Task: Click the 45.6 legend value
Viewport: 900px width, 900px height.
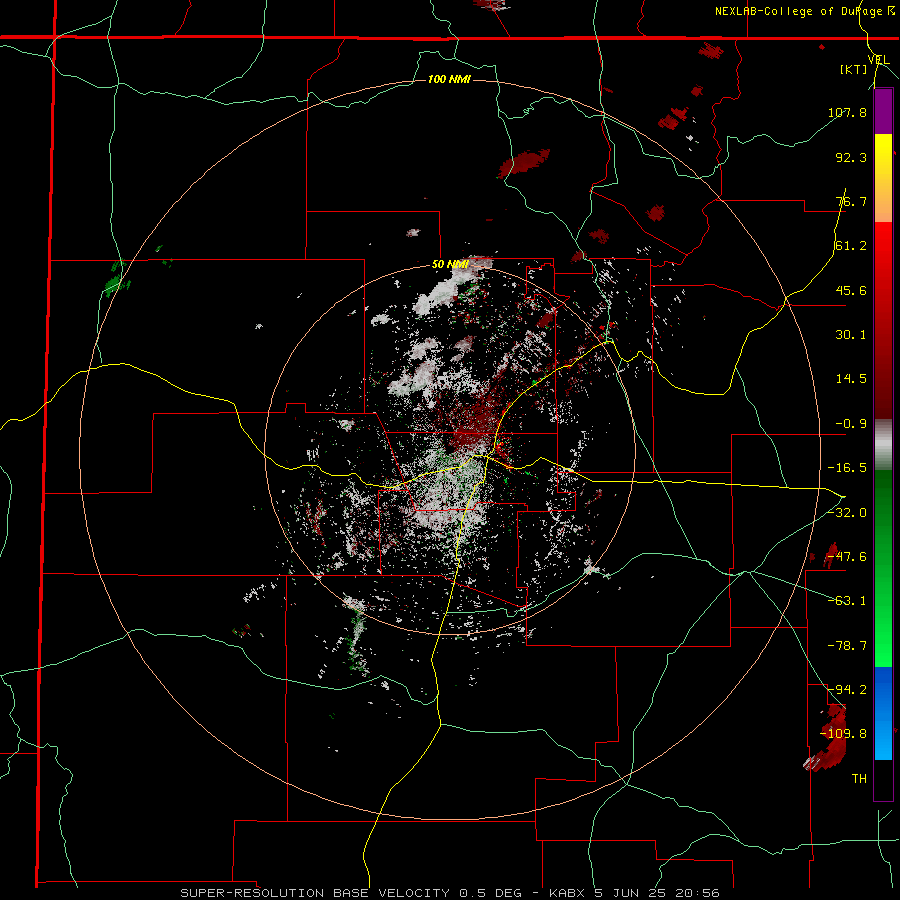Action: point(851,290)
